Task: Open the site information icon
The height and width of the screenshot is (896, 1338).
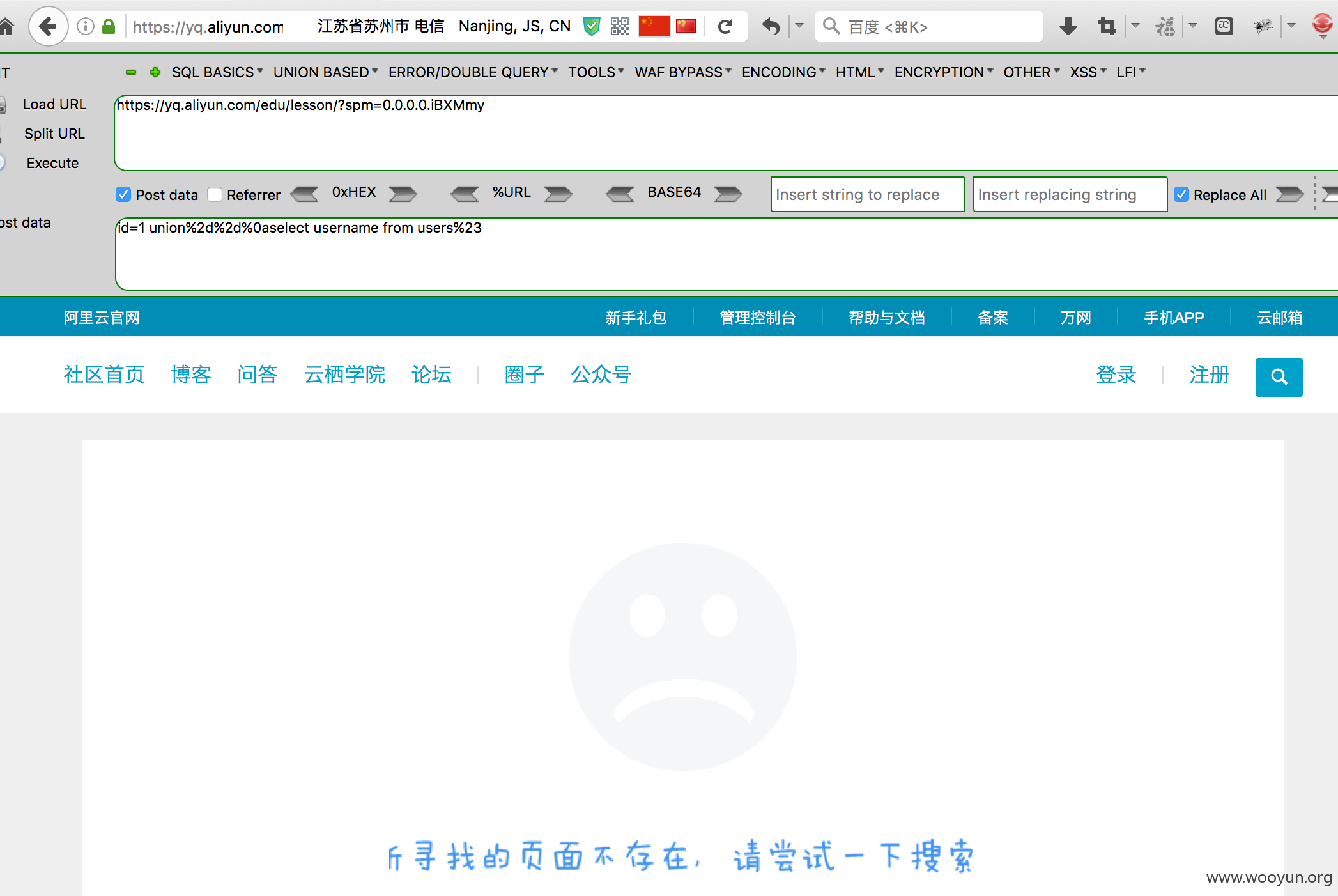Action: 86,26
